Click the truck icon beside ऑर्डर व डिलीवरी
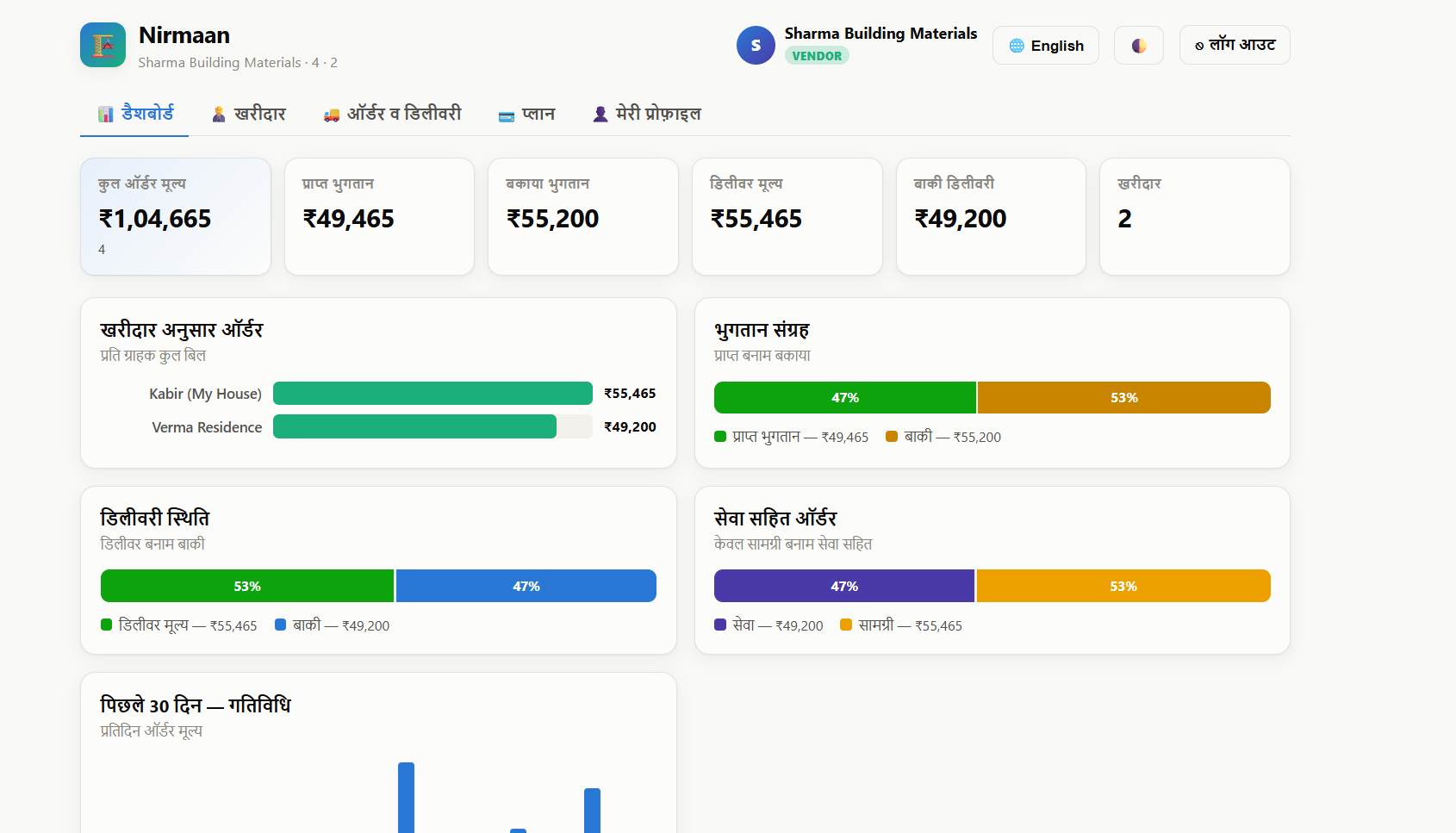The image size is (1456, 833). [332, 115]
